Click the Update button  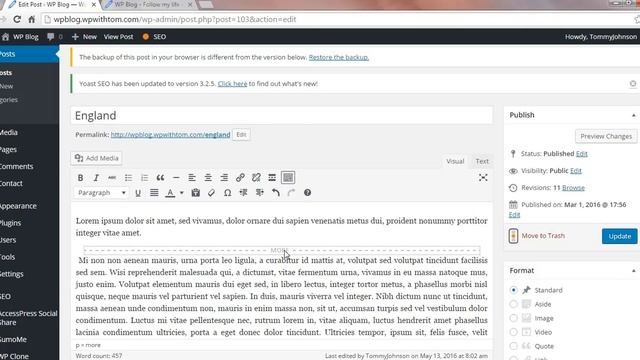(x=619, y=236)
